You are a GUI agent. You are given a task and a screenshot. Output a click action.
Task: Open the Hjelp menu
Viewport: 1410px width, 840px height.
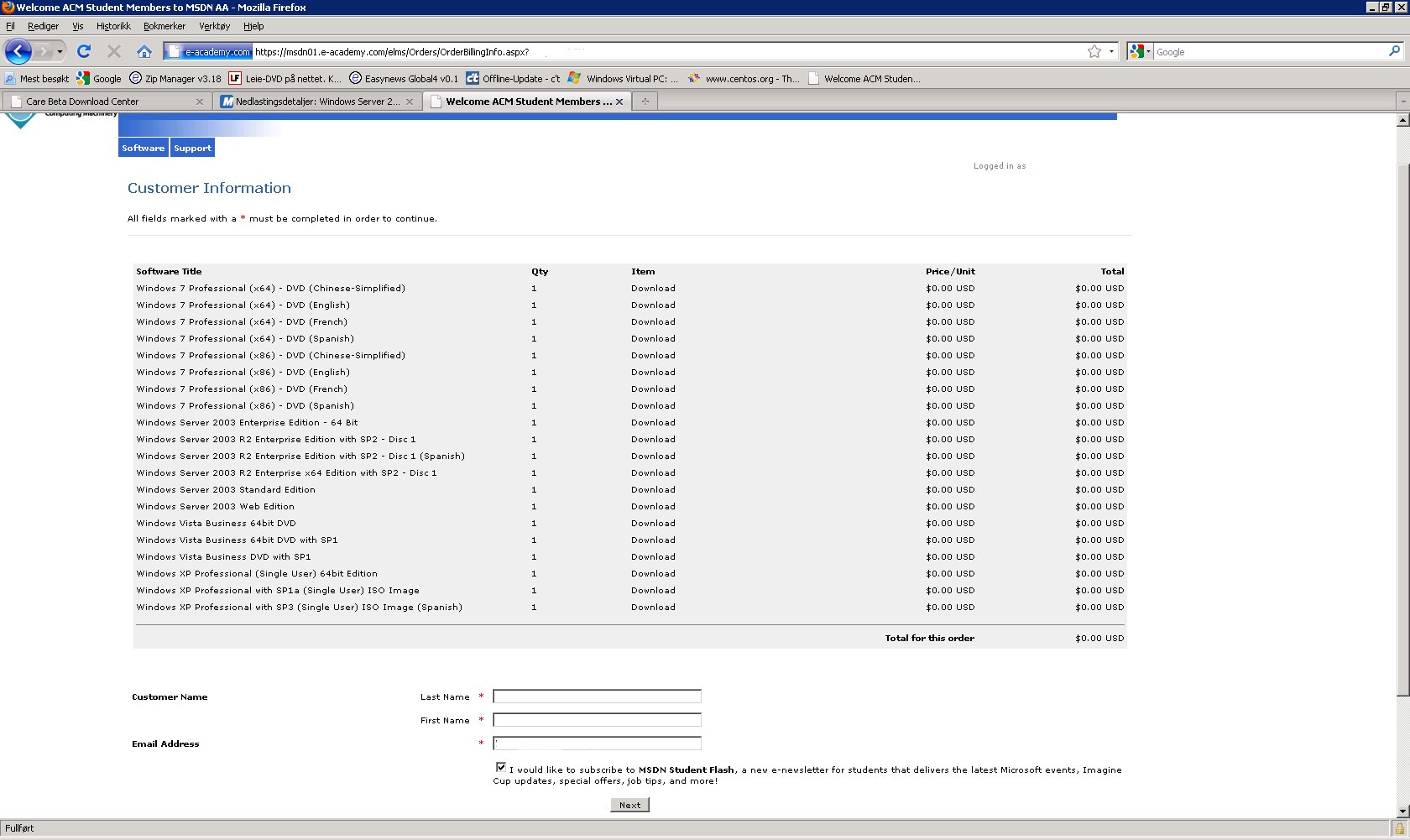tap(253, 26)
